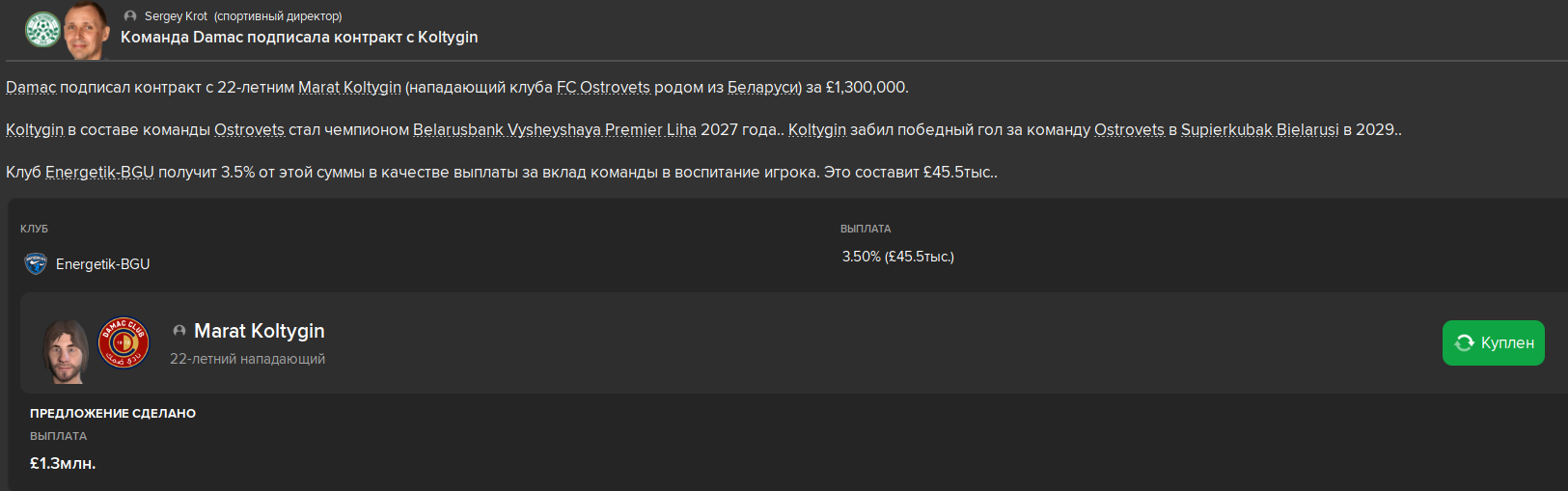The image size is (1568, 491).
Task: Click the FC Ostrovets club badge icon
Action: click(x=42, y=30)
